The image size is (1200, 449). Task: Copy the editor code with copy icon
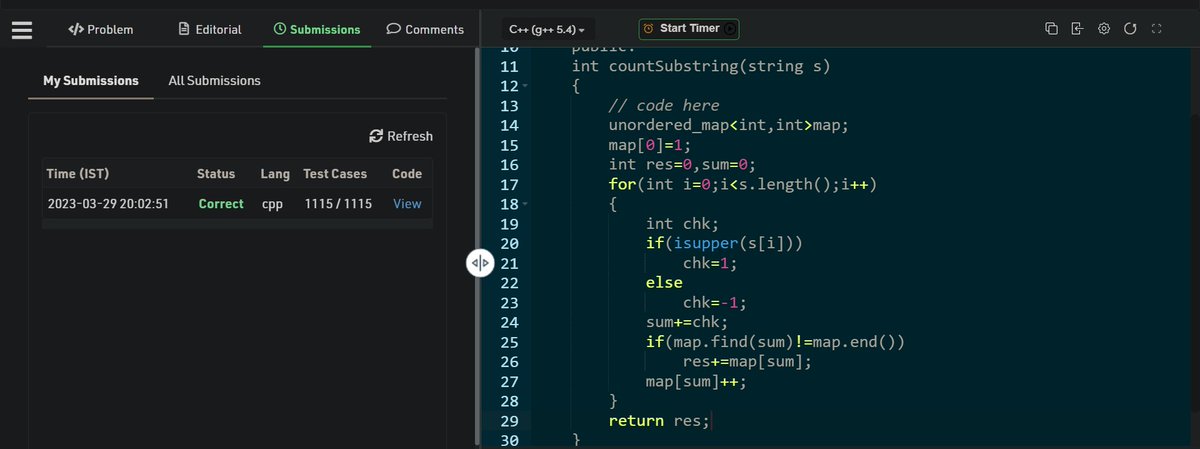point(1051,29)
